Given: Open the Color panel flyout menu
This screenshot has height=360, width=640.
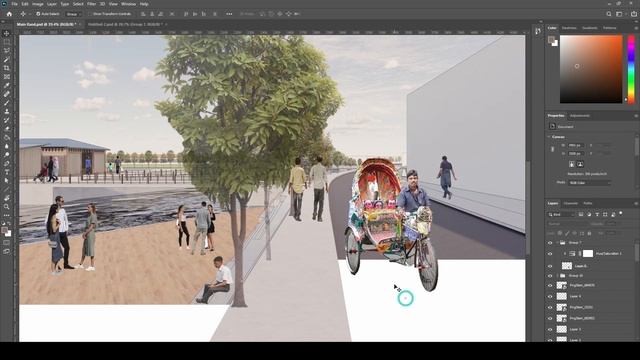Looking at the screenshot, I should (x=636, y=28).
